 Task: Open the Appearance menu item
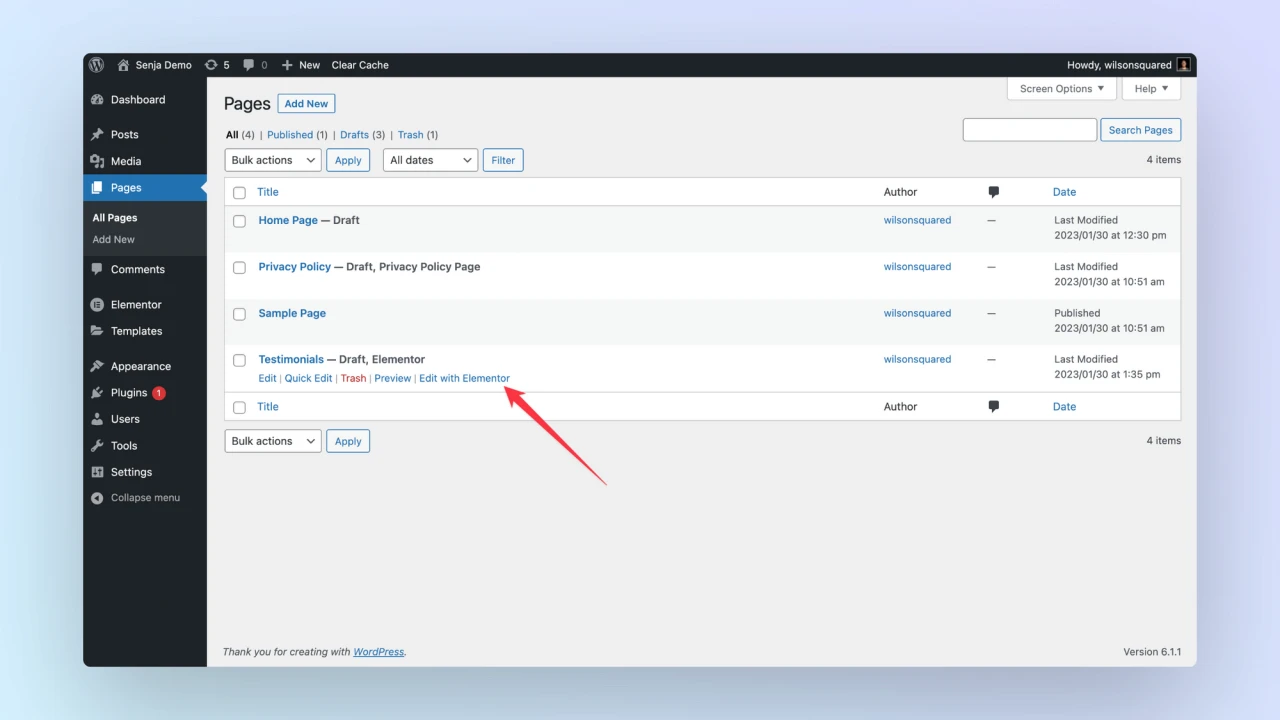140,367
